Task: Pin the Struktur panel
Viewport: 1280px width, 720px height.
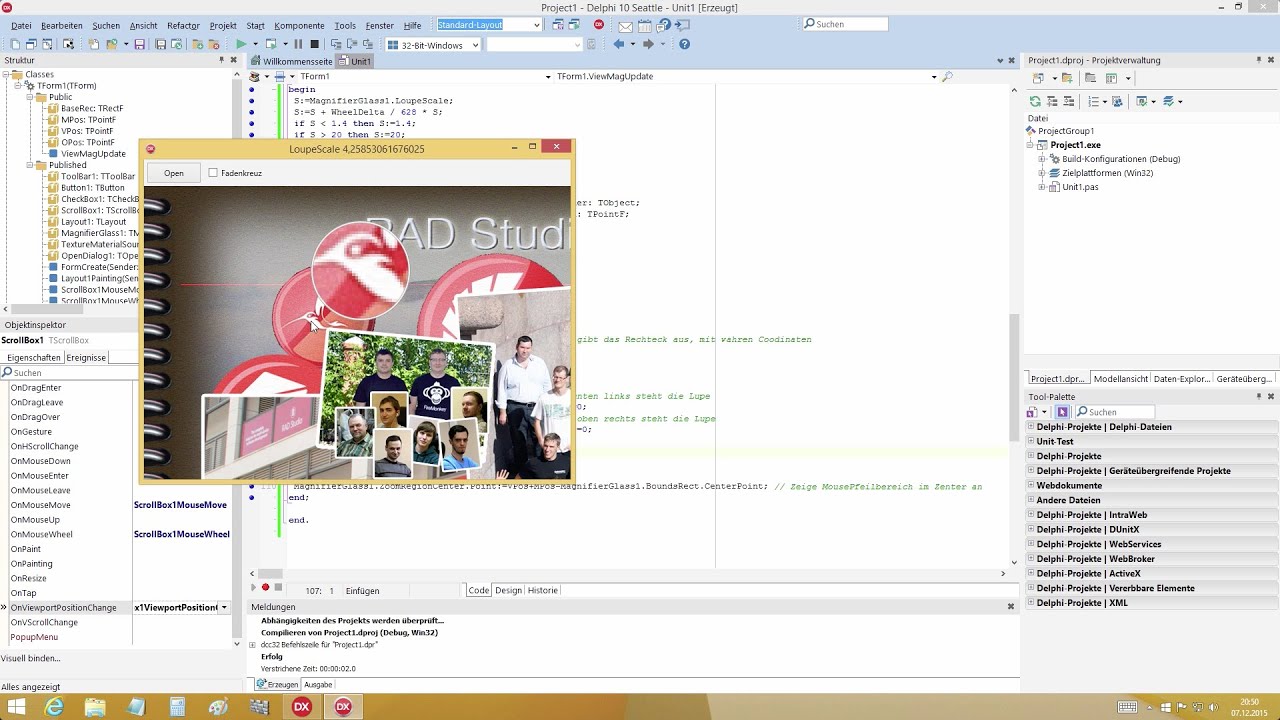Action: (x=222, y=60)
